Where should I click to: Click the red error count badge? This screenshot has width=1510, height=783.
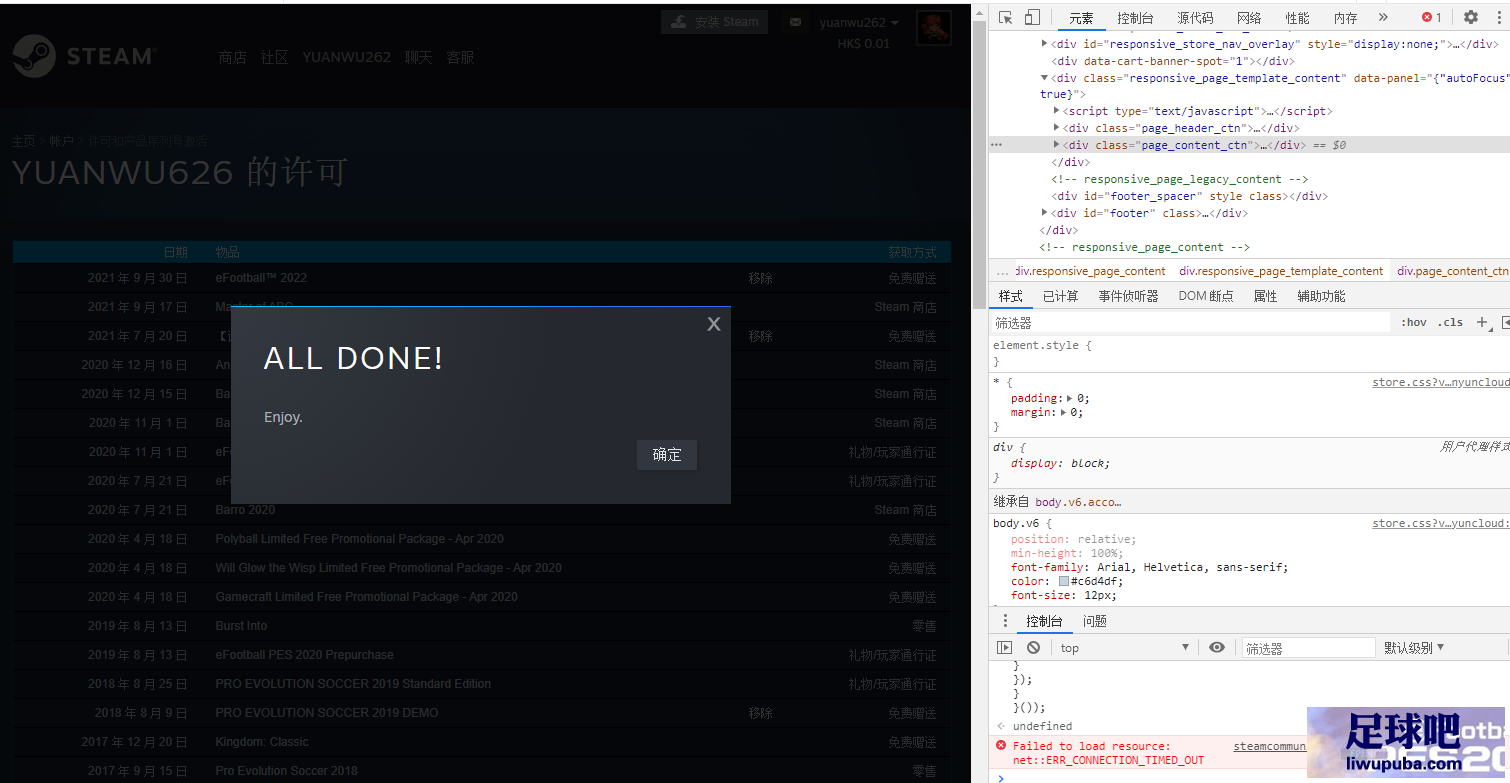[x=1432, y=17]
